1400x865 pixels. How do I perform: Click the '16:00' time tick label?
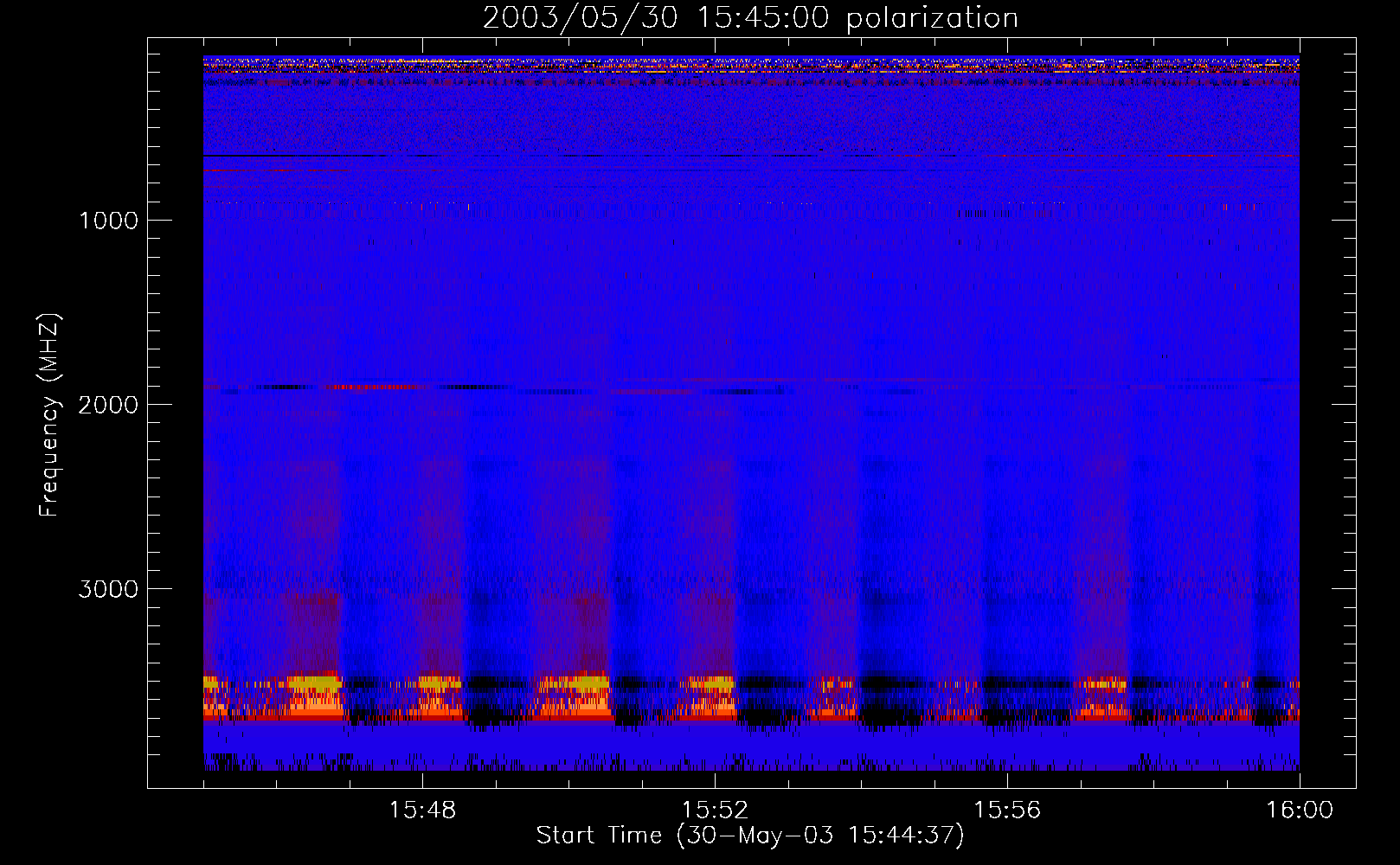[x=1300, y=811]
